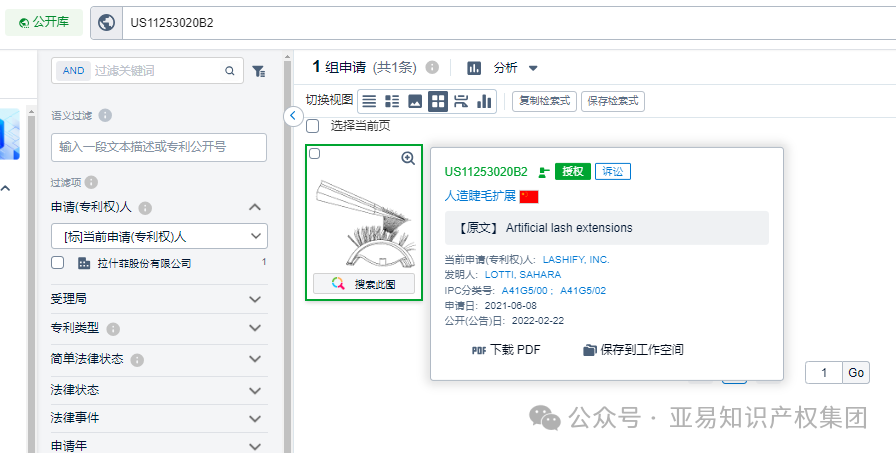The height and width of the screenshot is (453, 896).
Task: Open IPC class A41G5/00
Action: point(524,290)
